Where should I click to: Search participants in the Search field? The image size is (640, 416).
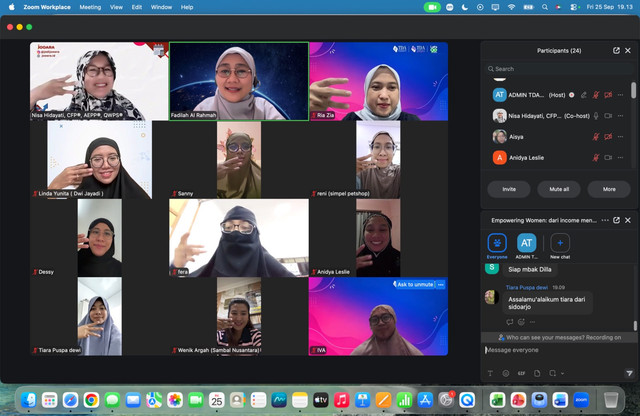click(559, 69)
